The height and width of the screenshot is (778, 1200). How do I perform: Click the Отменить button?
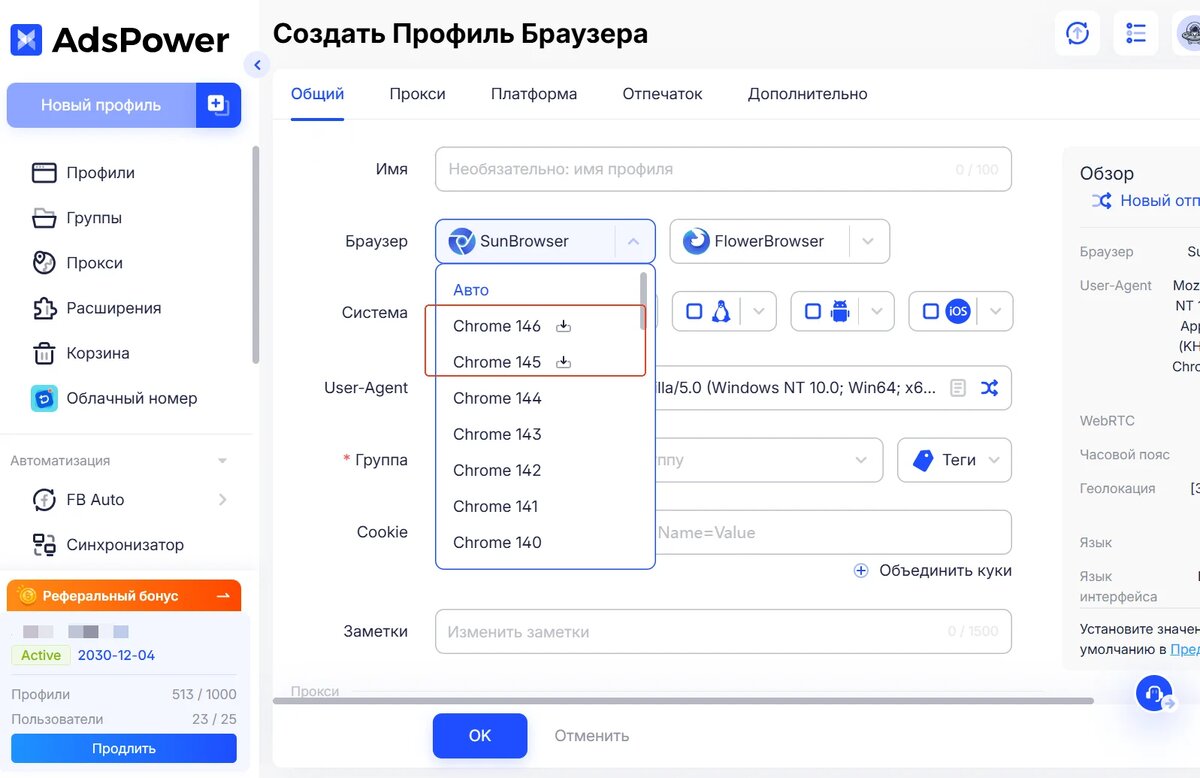pyautogui.click(x=592, y=736)
